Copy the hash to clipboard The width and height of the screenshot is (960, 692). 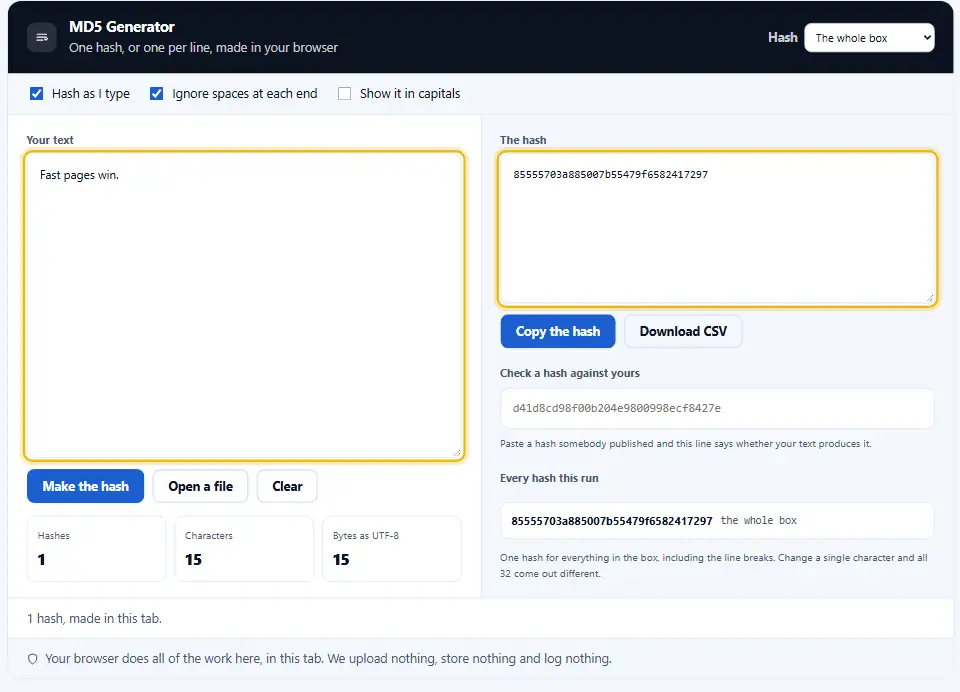coord(558,331)
